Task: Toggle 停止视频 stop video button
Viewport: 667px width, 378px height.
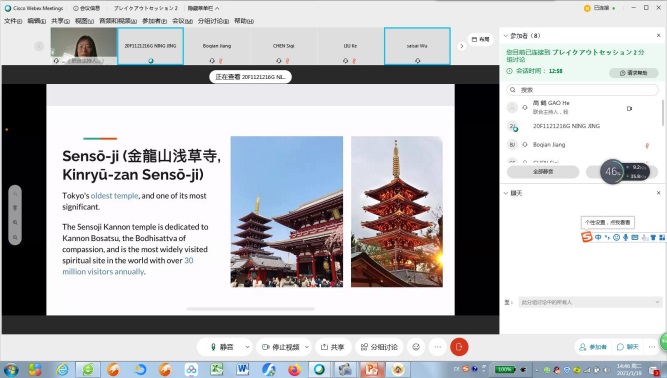Action: pos(281,347)
